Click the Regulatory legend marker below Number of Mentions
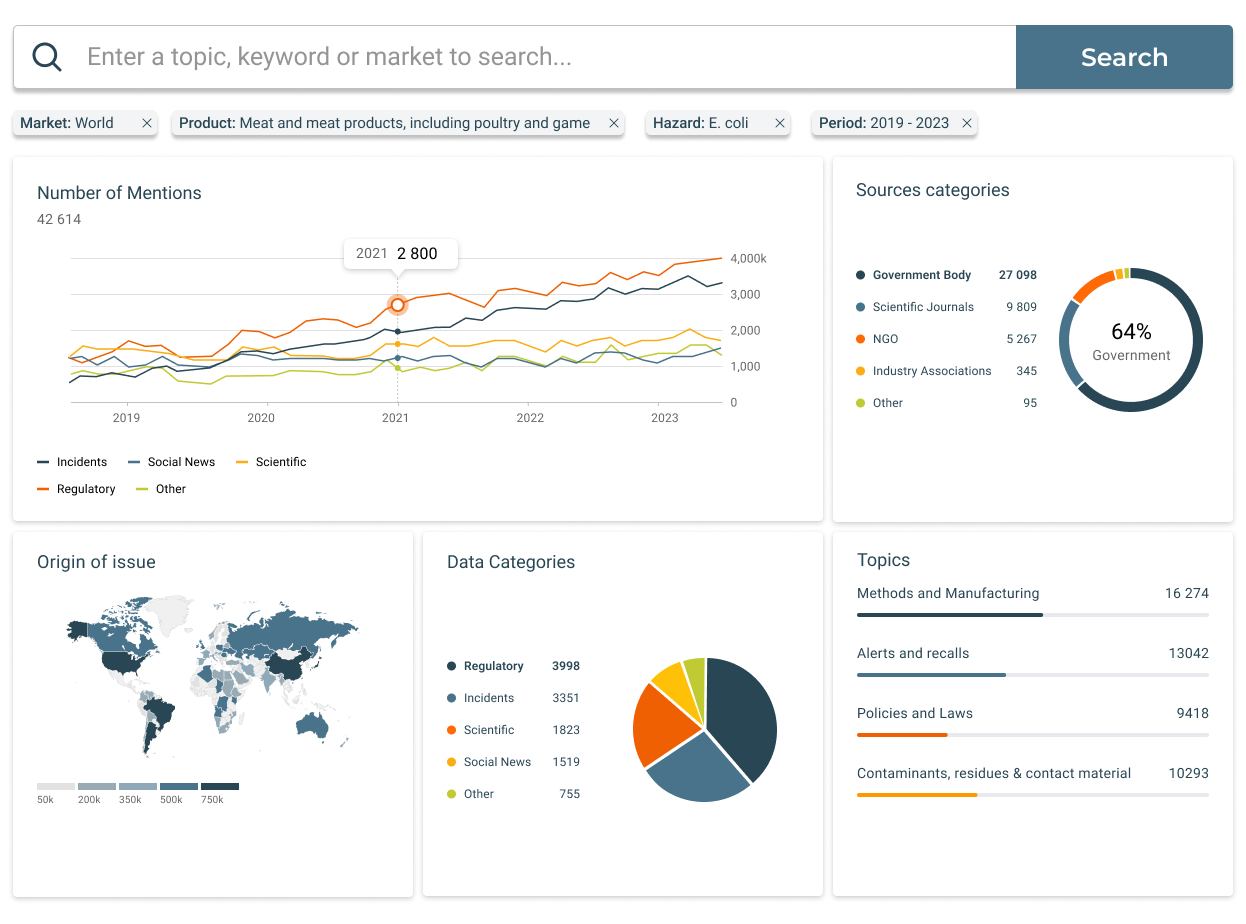Image resolution: width=1246 pixels, height=924 pixels. coord(44,489)
